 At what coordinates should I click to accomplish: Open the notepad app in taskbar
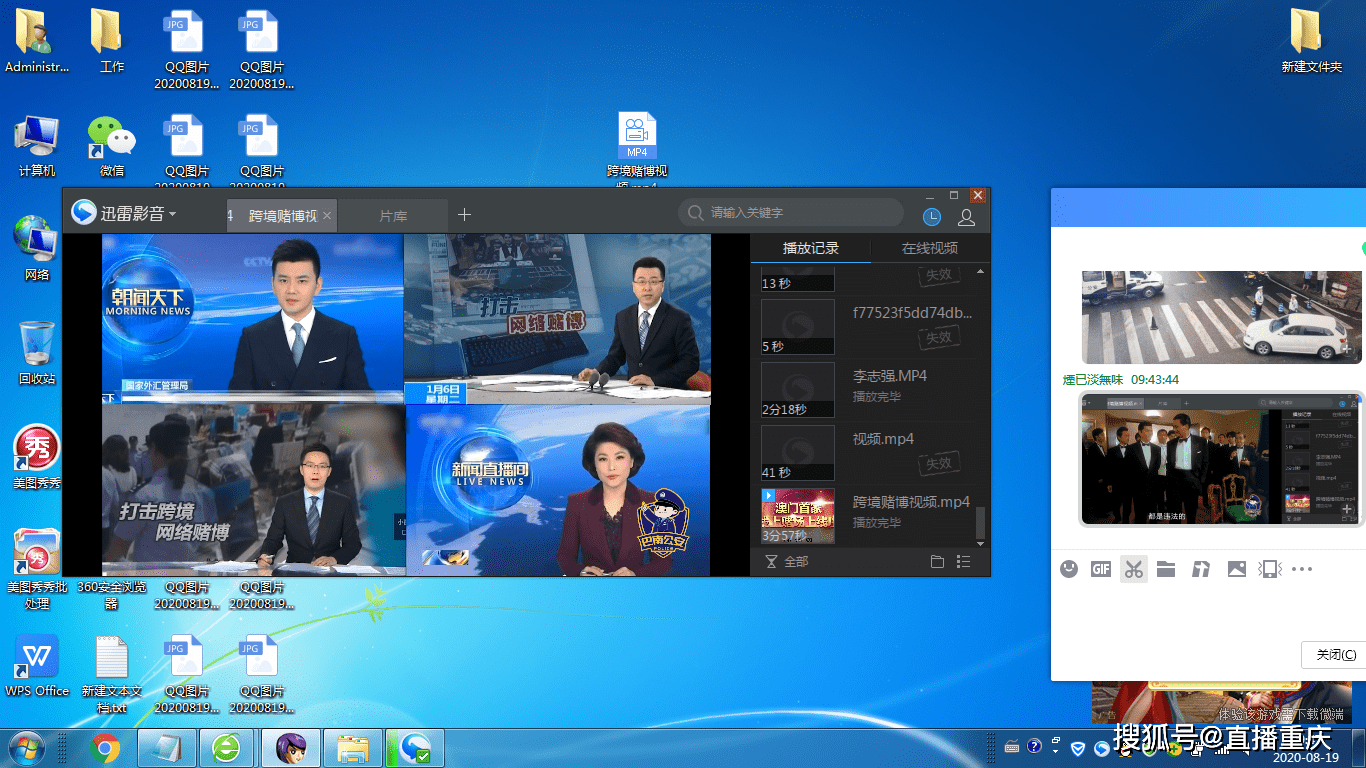[x=166, y=748]
